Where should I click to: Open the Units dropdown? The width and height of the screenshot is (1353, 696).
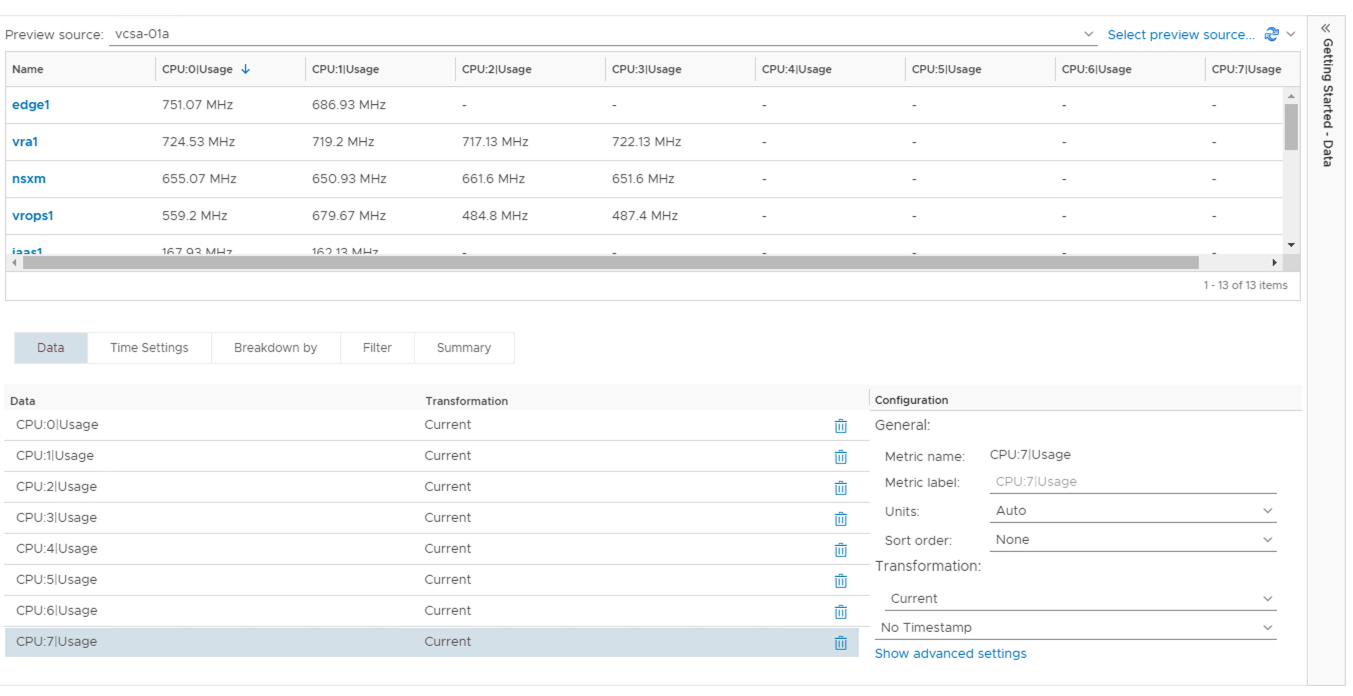coord(1132,511)
